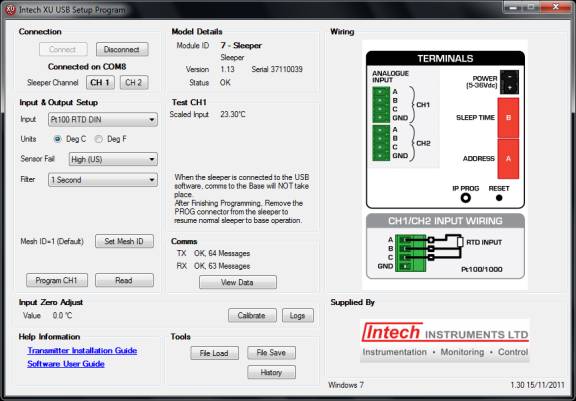This screenshot has width=576, height=401.
Task: Open the Software User Guide link
Action: coord(66,364)
